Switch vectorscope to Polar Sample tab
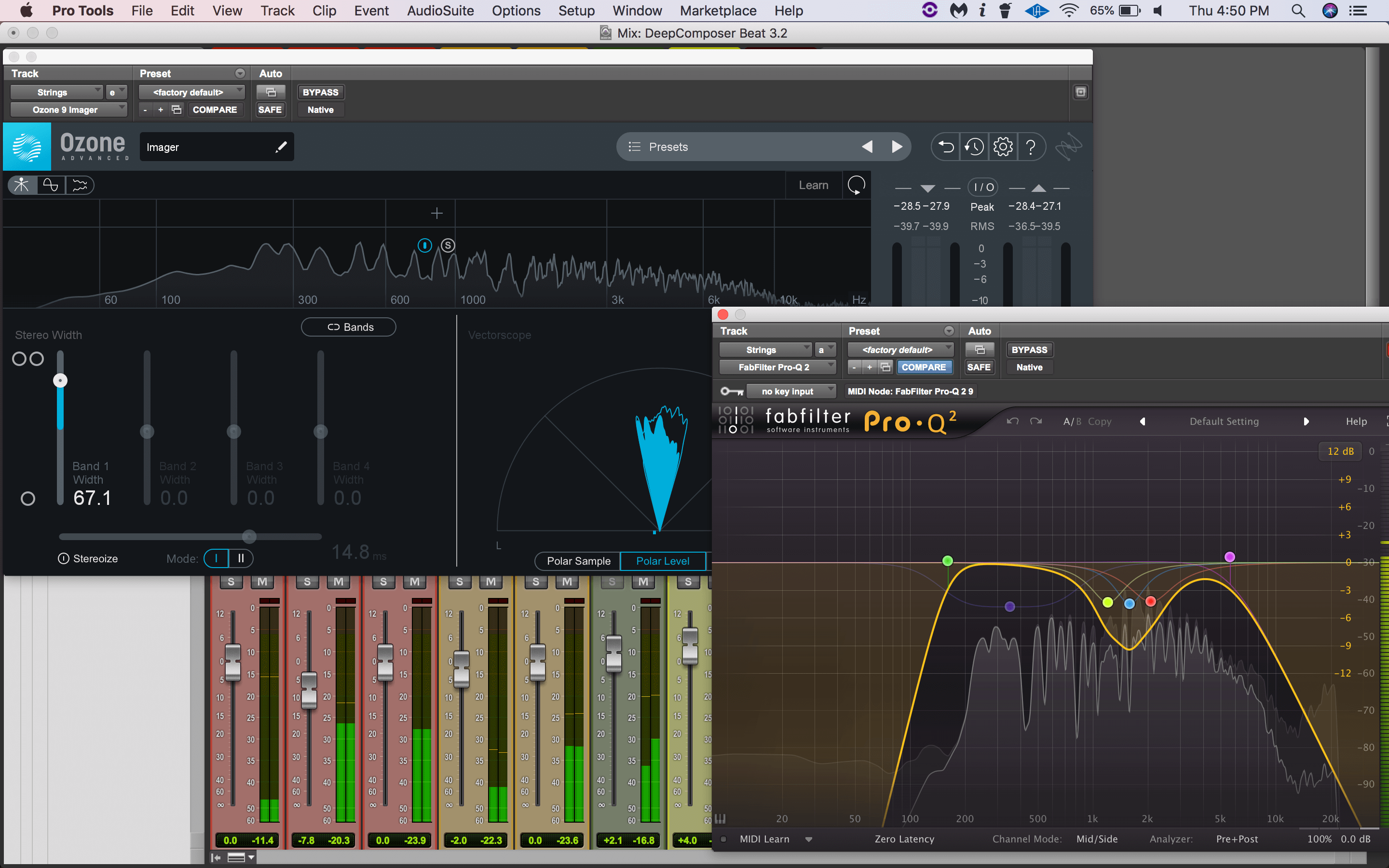Screen dimensions: 1389x868 [578, 561]
